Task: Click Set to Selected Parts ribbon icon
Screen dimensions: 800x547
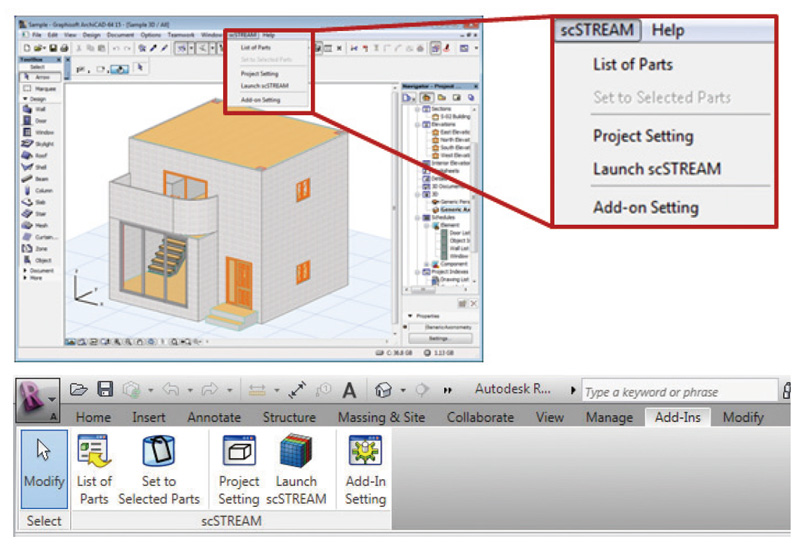Action: pyautogui.click(x=159, y=451)
